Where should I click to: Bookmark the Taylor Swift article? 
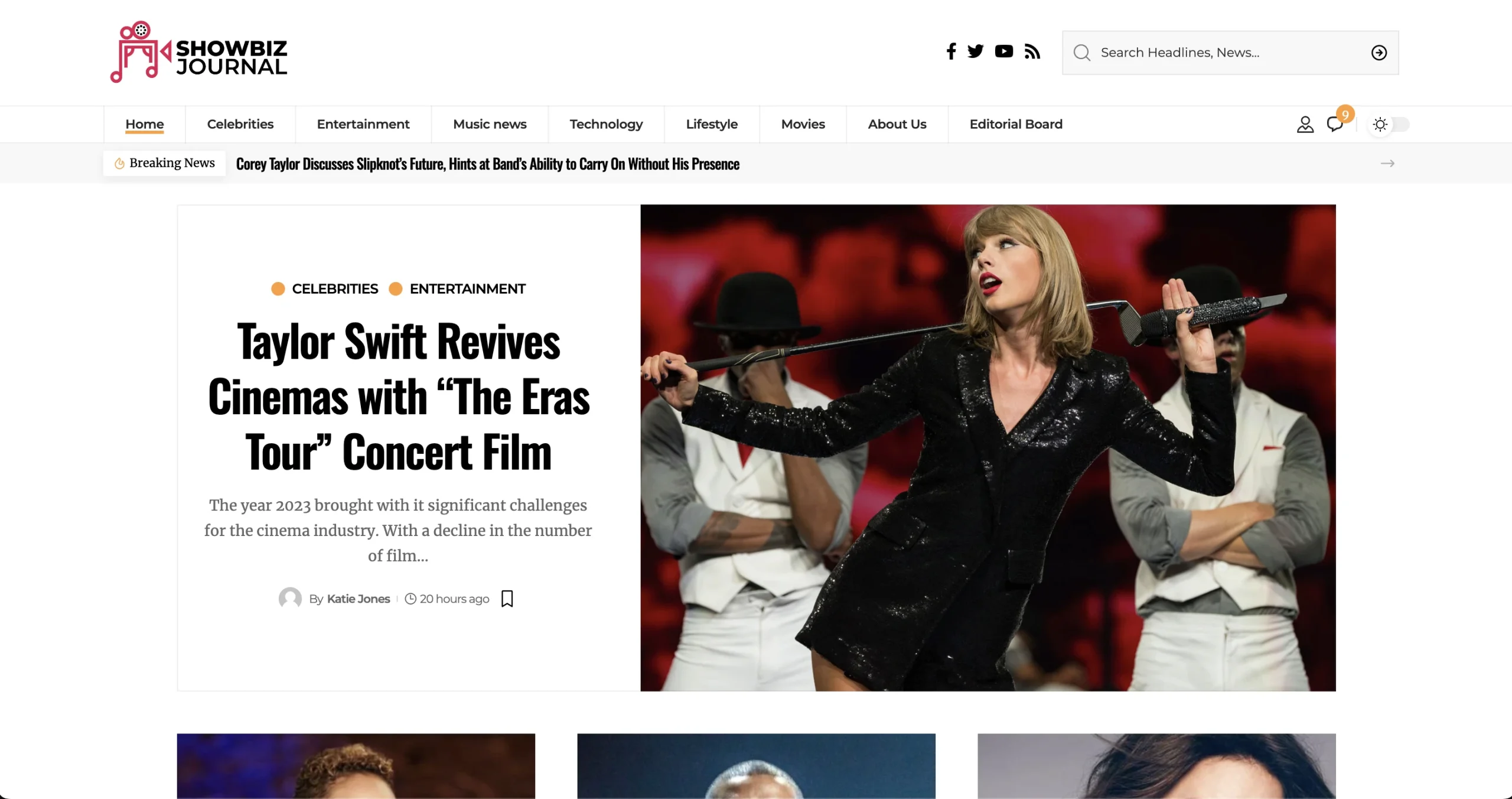[507, 599]
